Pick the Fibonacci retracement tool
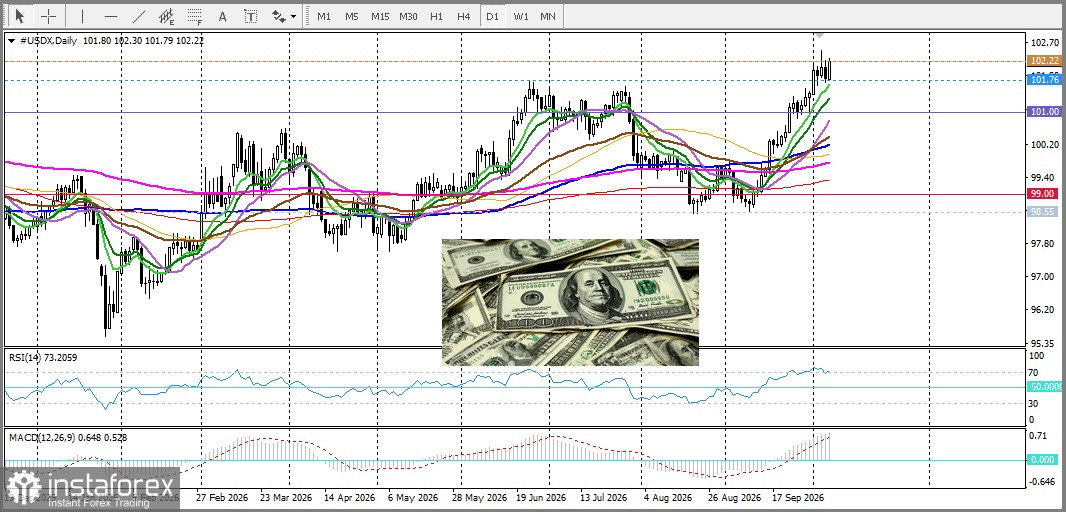 195,16
